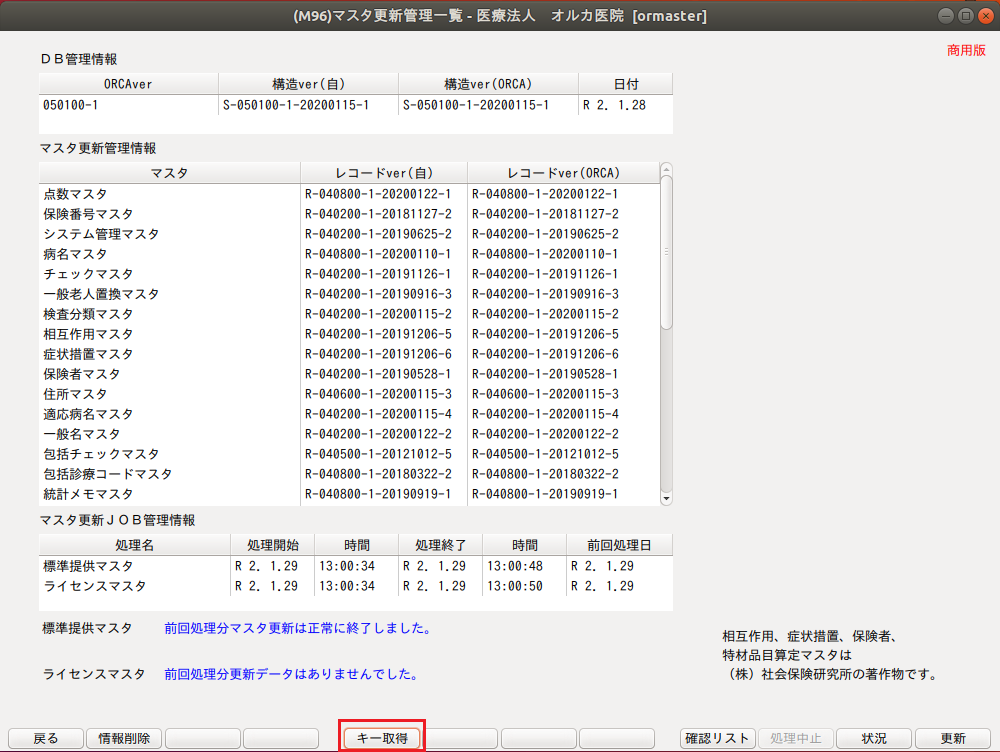Viewport: 1000px width, 752px height.
Task: Click the 状況 button
Action: pyautogui.click(x=873, y=738)
